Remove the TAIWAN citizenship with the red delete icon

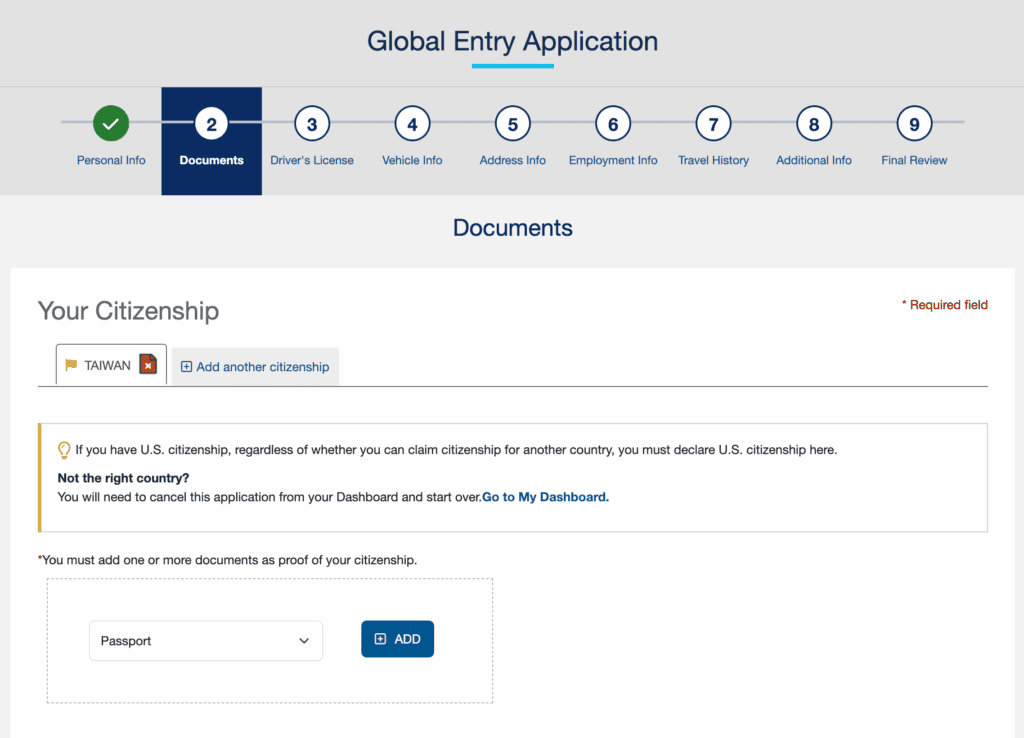[x=147, y=364]
